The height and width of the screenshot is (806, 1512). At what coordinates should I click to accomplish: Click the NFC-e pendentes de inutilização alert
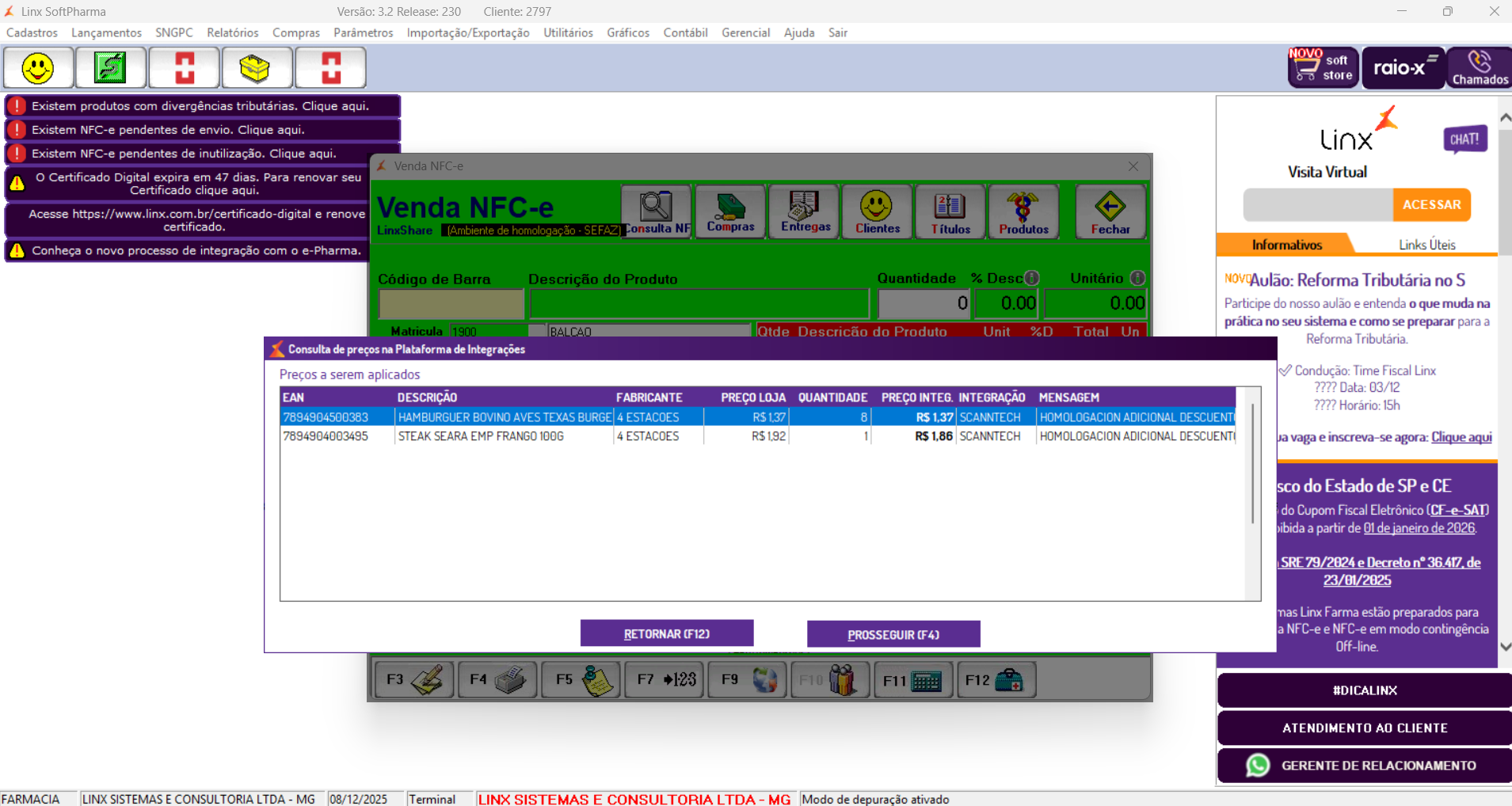point(203,154)
